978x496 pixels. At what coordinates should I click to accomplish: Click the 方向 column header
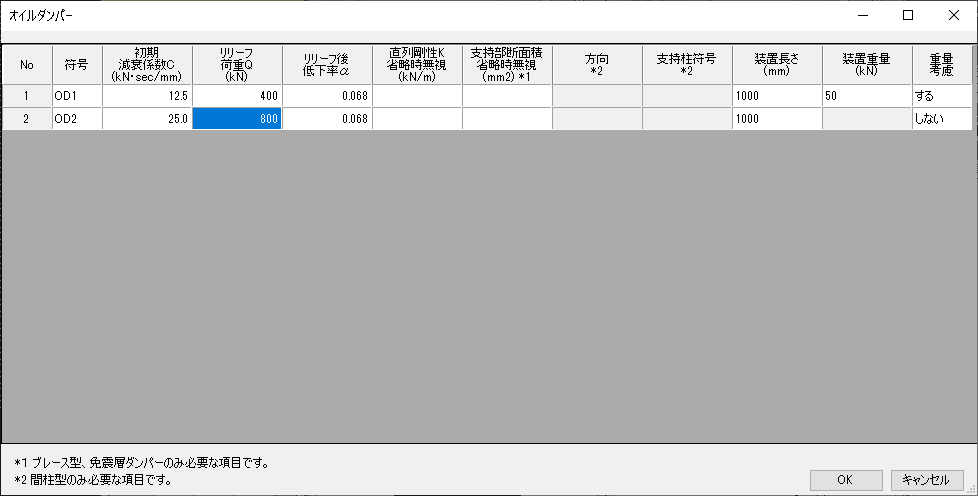pos(597,65)
